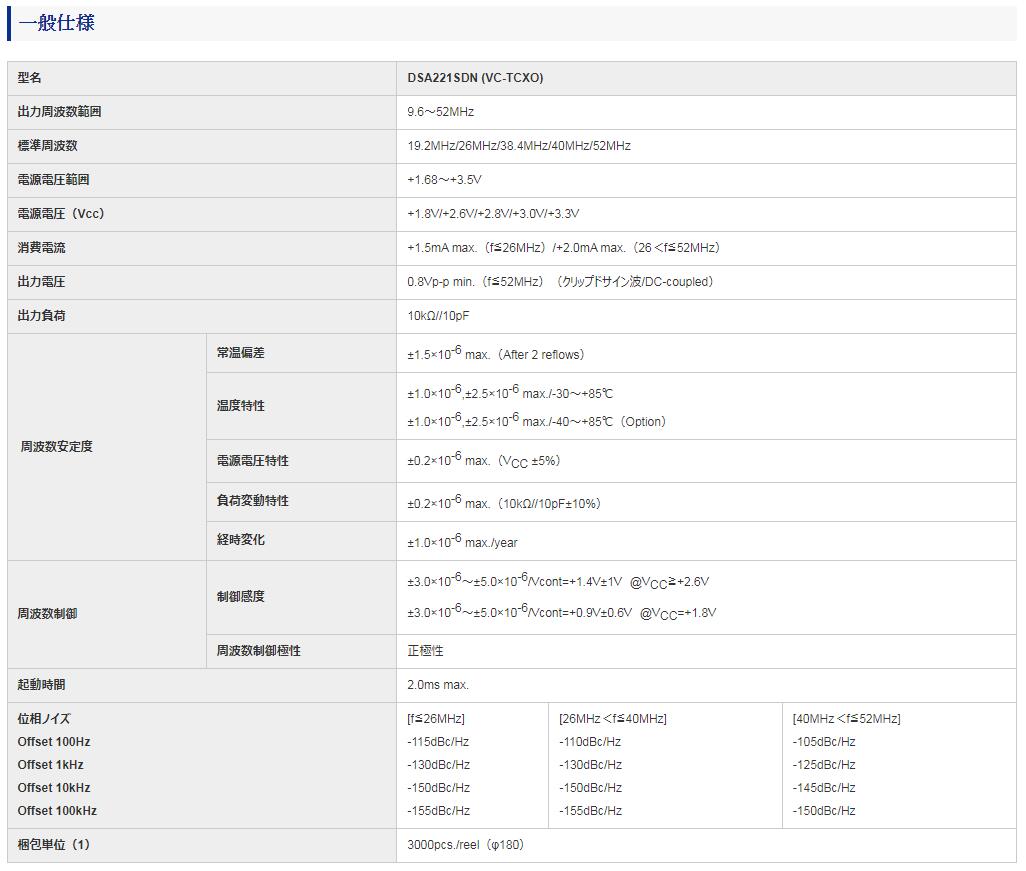Click -150dBc/Hz under the [40MHz<f≦52MHz] column
The width and height of the screenshot is (1026, 871).
pyautogui.click(x=824, y=810)
